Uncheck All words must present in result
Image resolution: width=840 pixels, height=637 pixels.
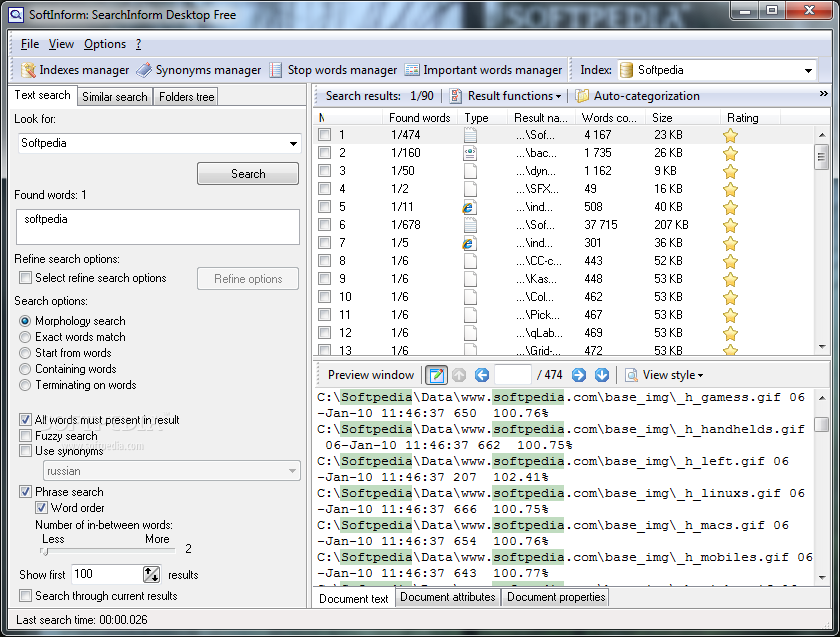pyautogui.click(x=25, y=419)
